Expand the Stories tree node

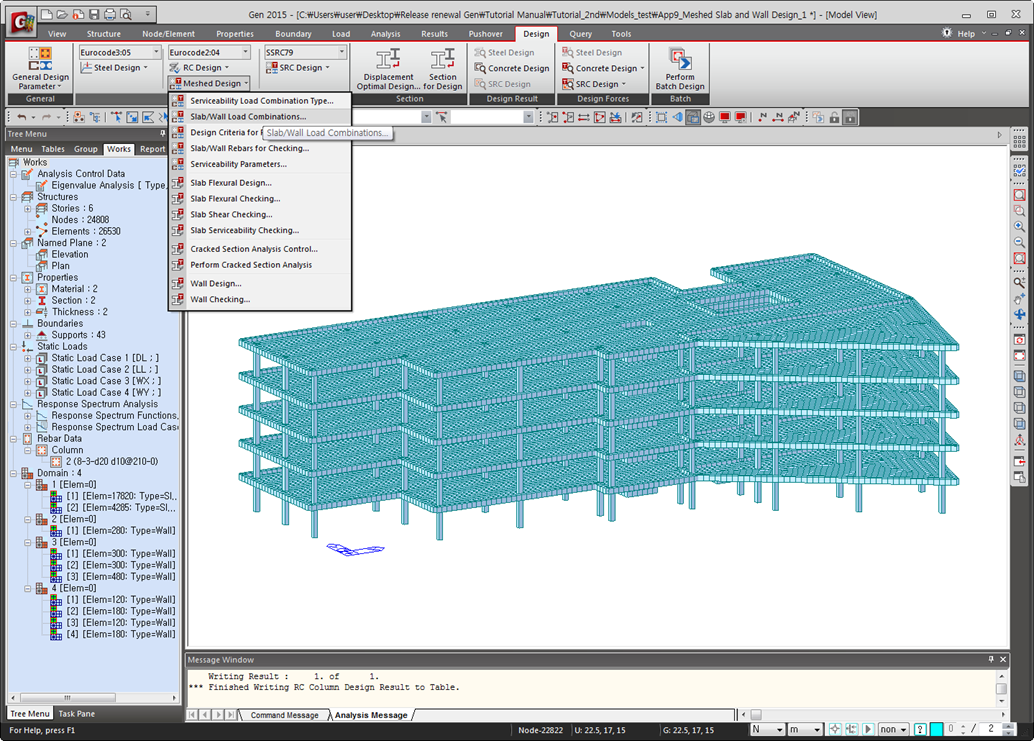(28, 208)
